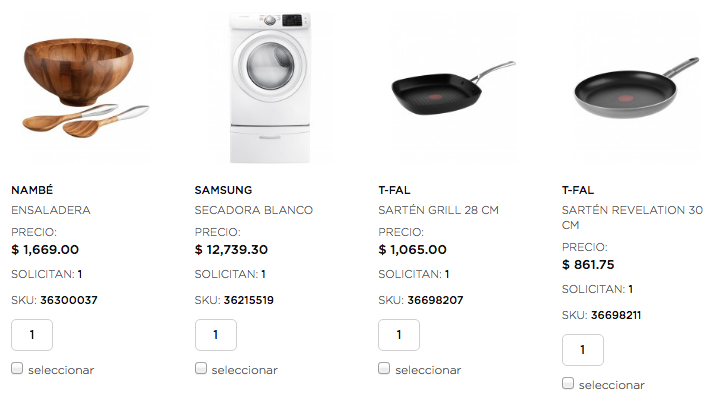Viewport: 713px width, 401px height.
Task: Focus the quantity box under SKU 36698207
Action: coord(400,335)
